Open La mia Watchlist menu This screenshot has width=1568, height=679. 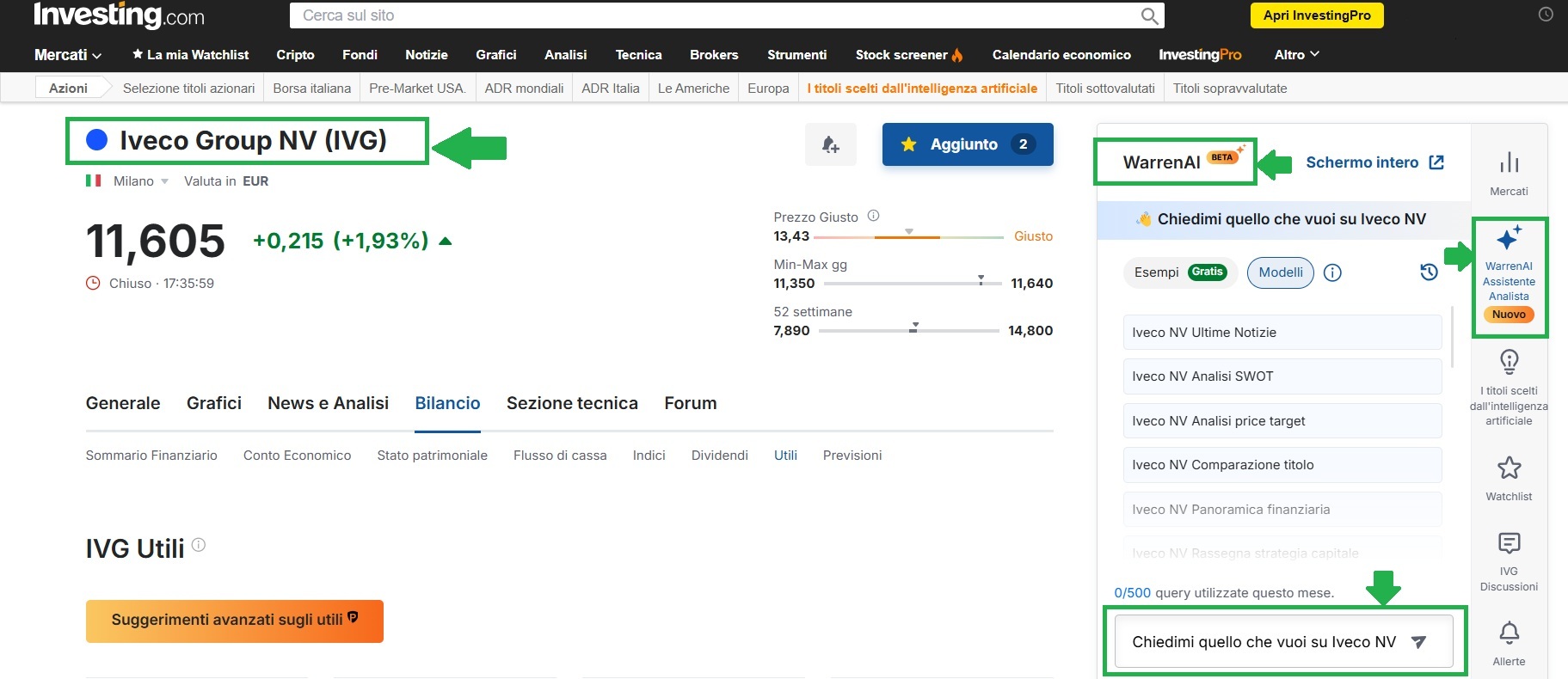click(x=191, y=55)
